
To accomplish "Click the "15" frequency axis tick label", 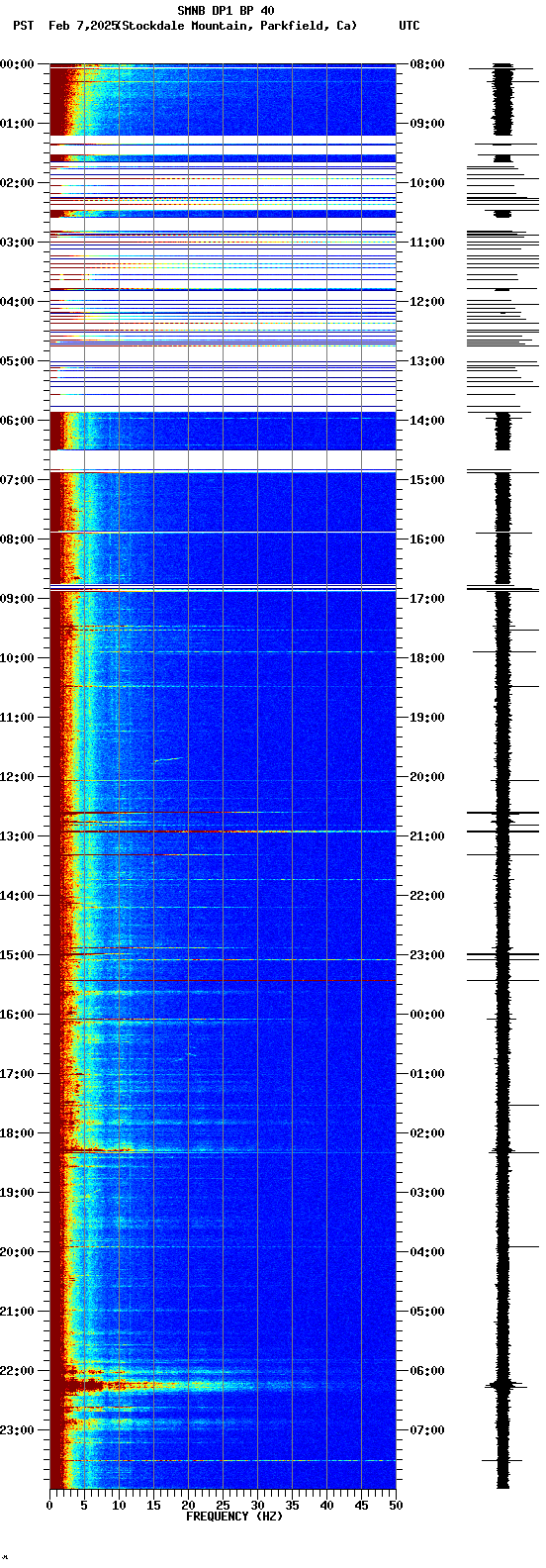I will [x=153, y=1506].
